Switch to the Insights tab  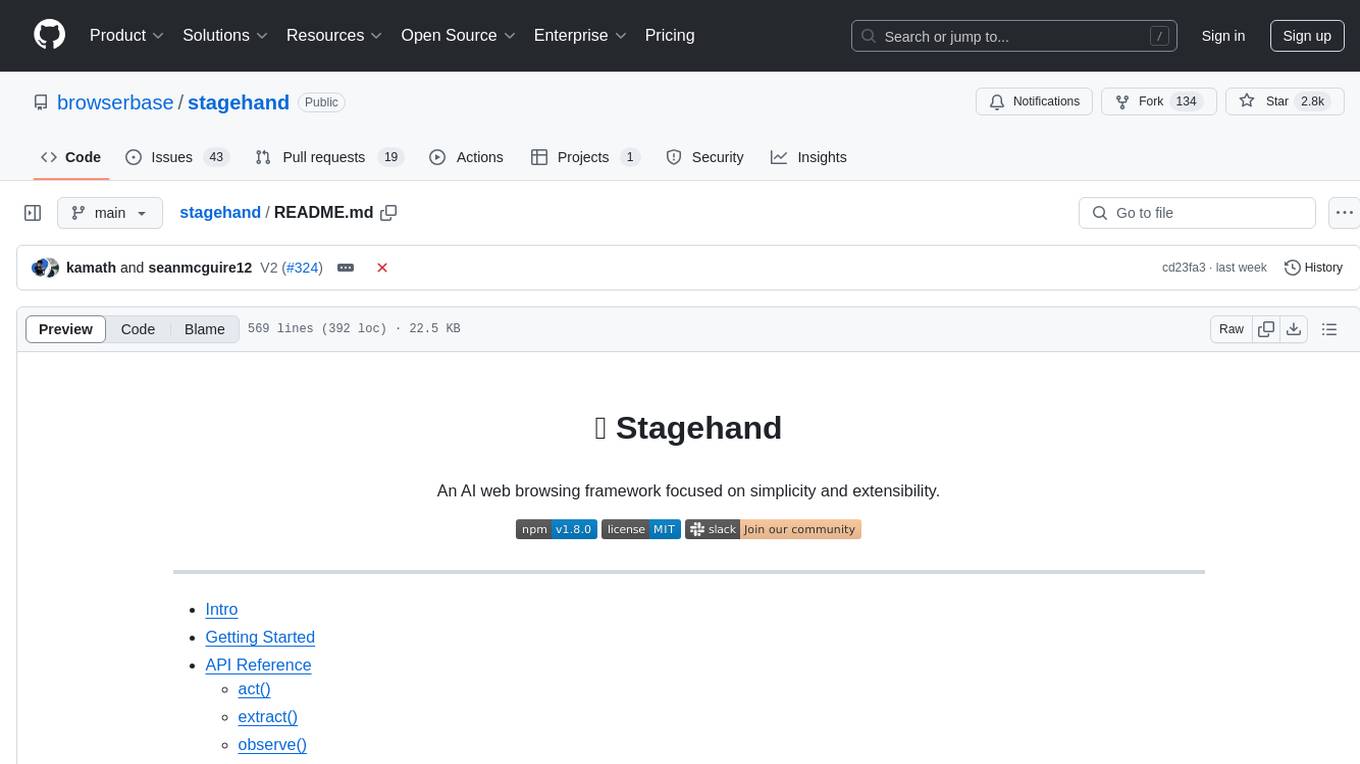pyautogui.click(x=809, y=157)
